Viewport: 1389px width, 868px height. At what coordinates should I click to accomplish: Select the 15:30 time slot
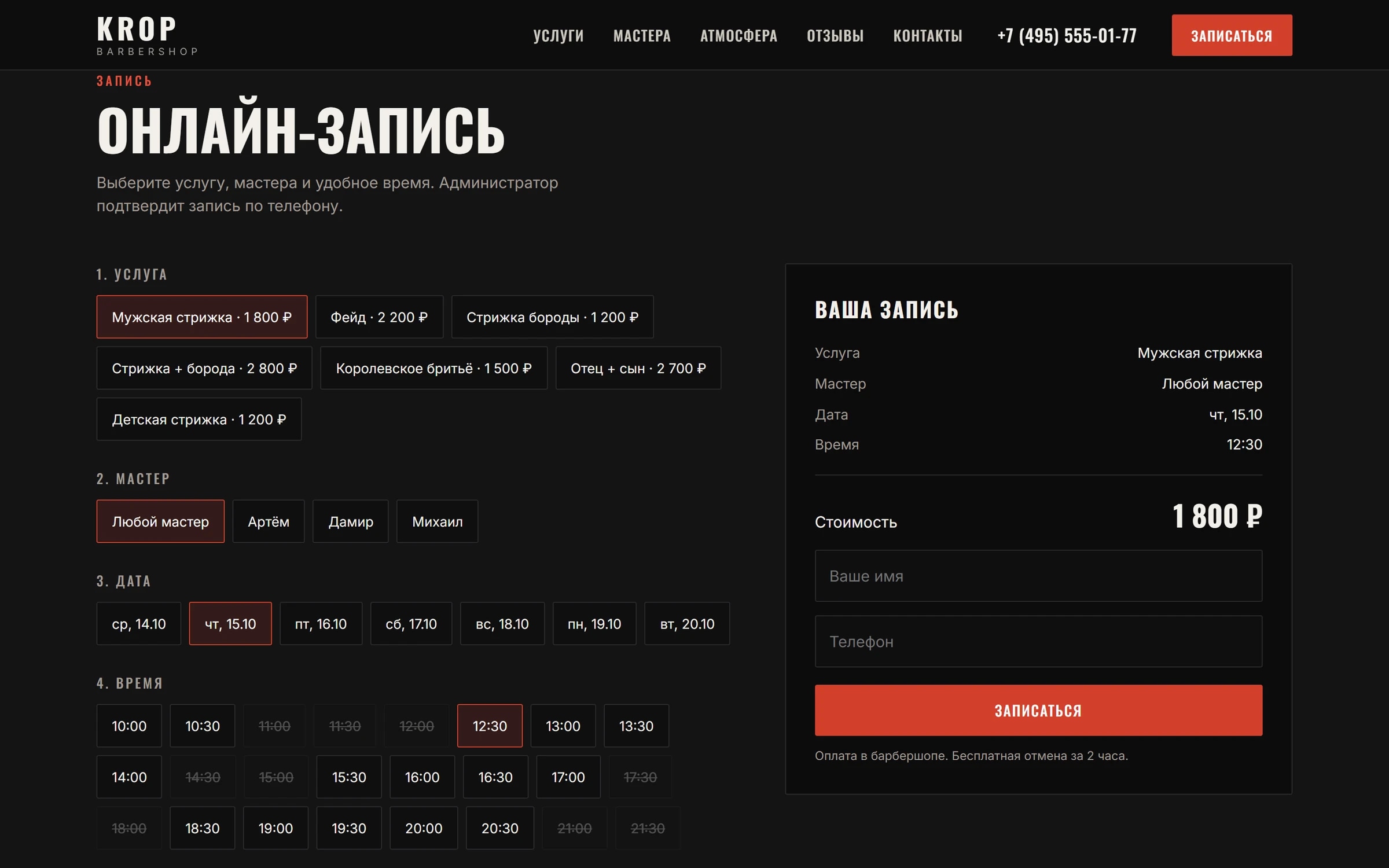pyautogui.click(x=349, y=777)
